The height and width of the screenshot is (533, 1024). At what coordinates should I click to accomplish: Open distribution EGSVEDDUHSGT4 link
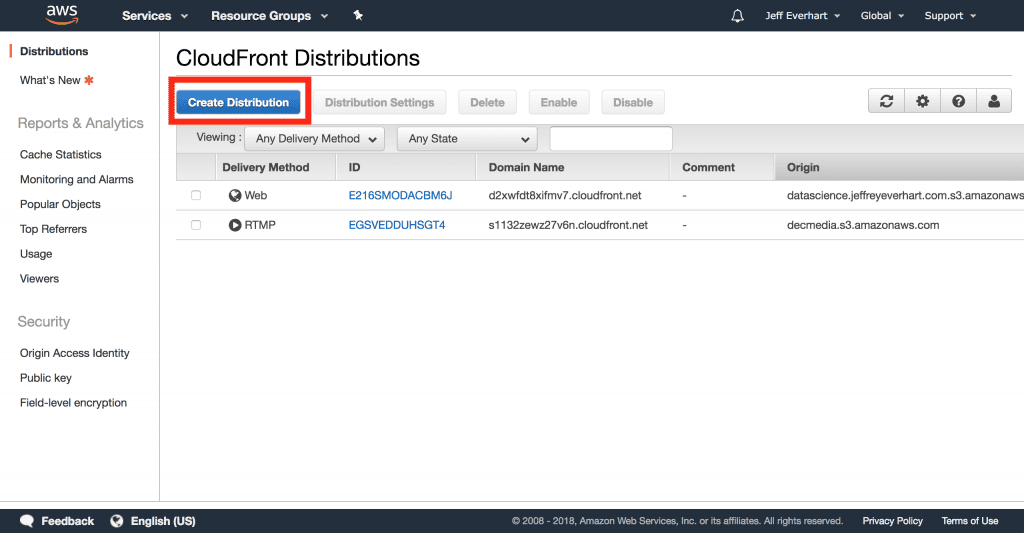[x=396, y=225]
